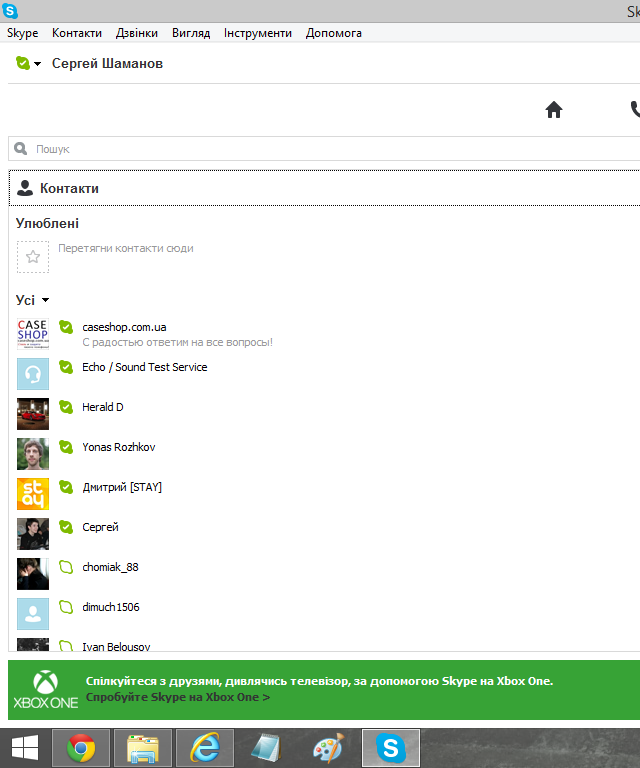Open the Дзвінки menu
Screen dimensions: 640x768
137,33
